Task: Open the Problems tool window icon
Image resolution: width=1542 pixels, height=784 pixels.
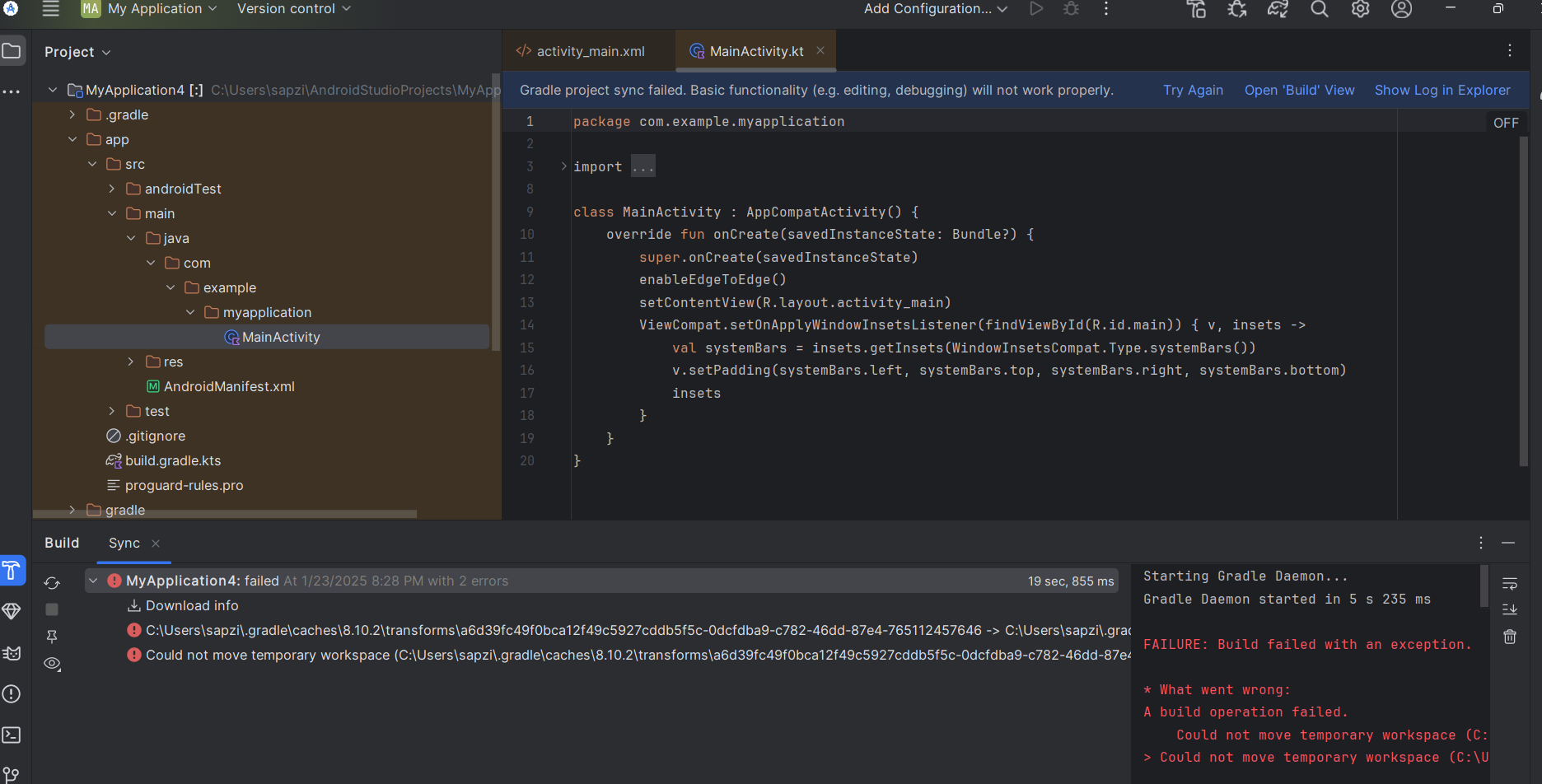Action: (x=12, y=694)
